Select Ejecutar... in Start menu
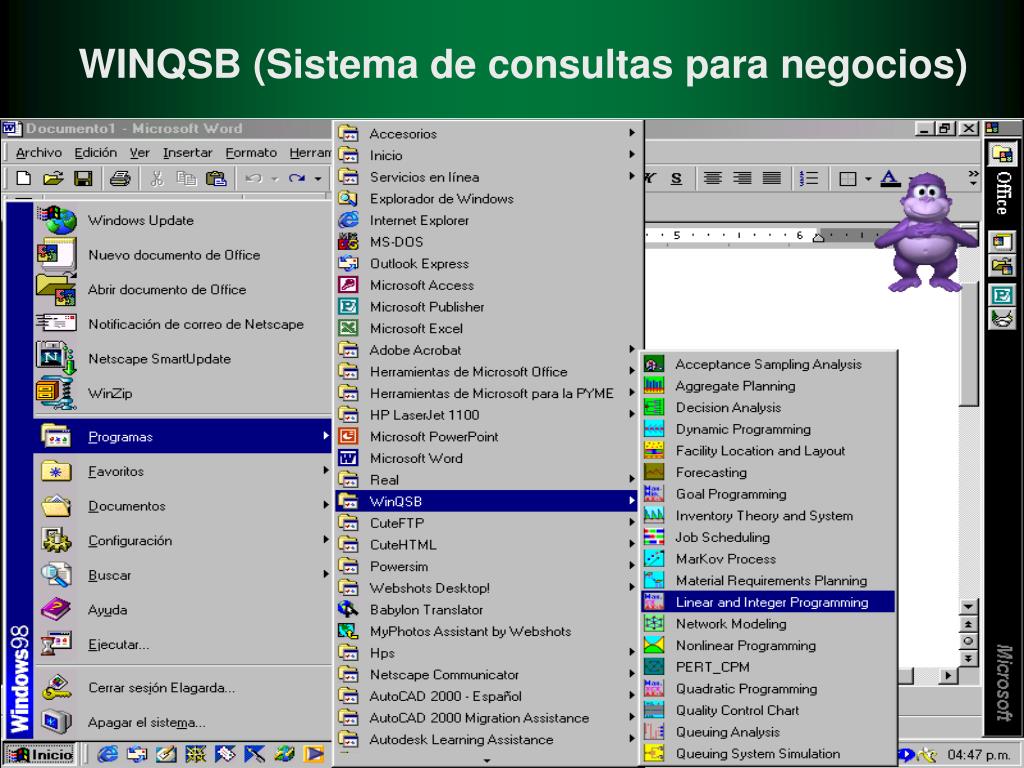 (183, 644)
